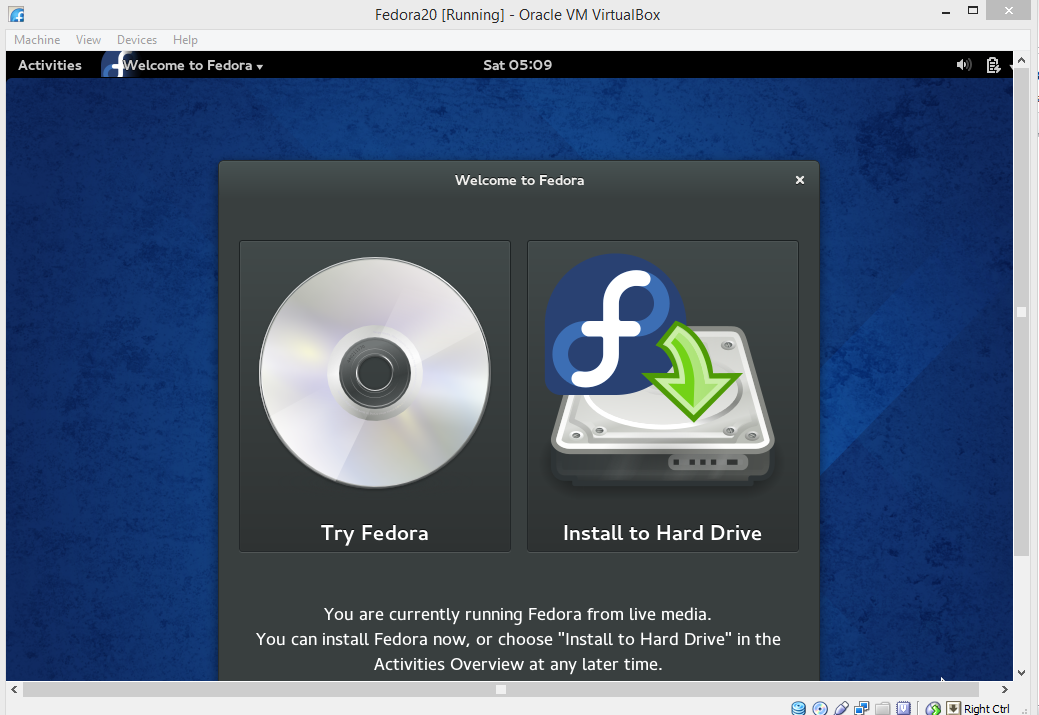Click the shared folders indicator
The width and height of the screenshot is (1039, 715).
coord(883,708)
